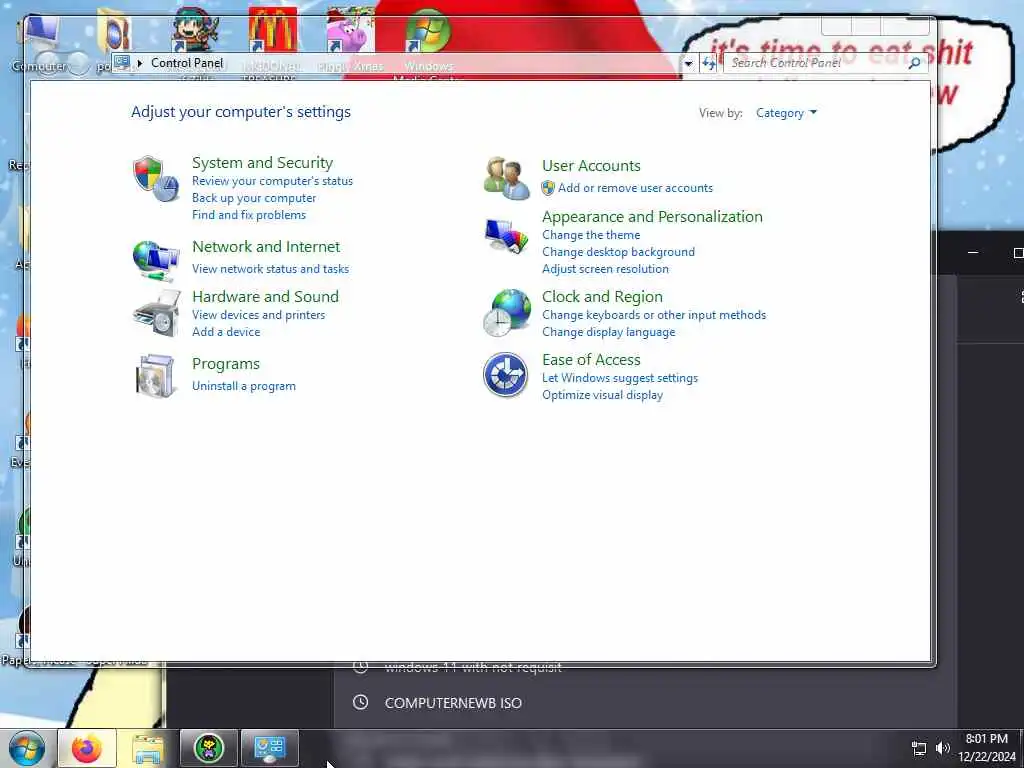
Task: Click Change display language
Action: (x=609, y=332)
